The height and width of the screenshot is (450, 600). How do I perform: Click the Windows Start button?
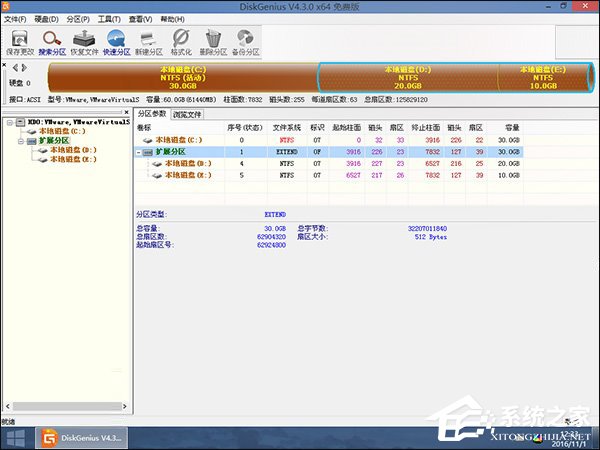tap(16, 438)
